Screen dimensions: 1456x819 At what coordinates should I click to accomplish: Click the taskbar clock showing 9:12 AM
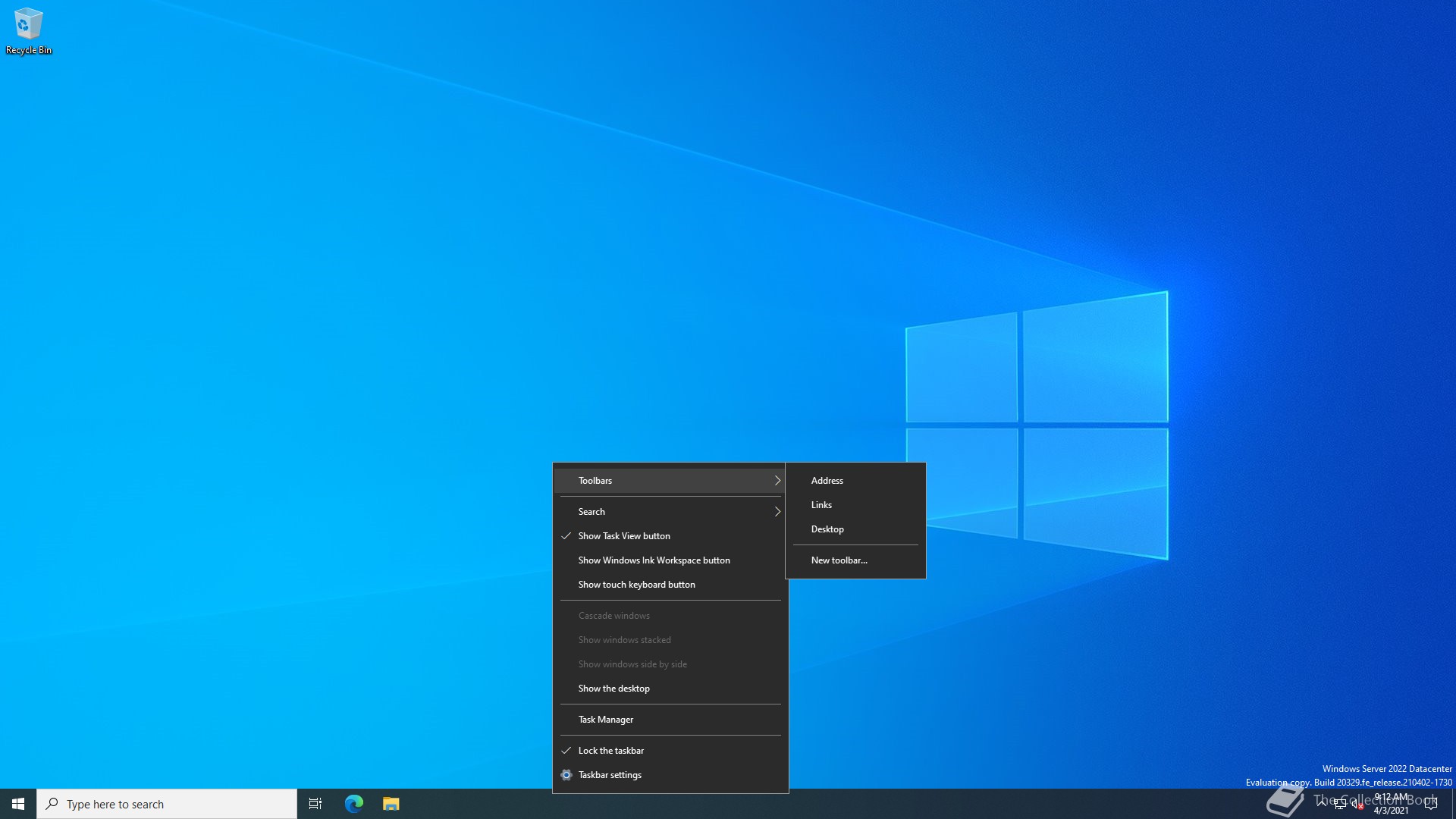point(1391,804)
